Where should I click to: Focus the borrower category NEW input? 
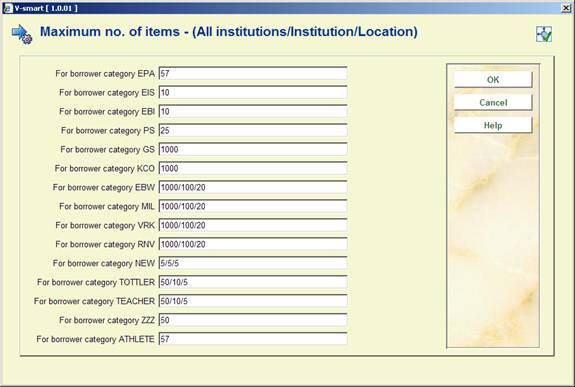click(253, 263)
